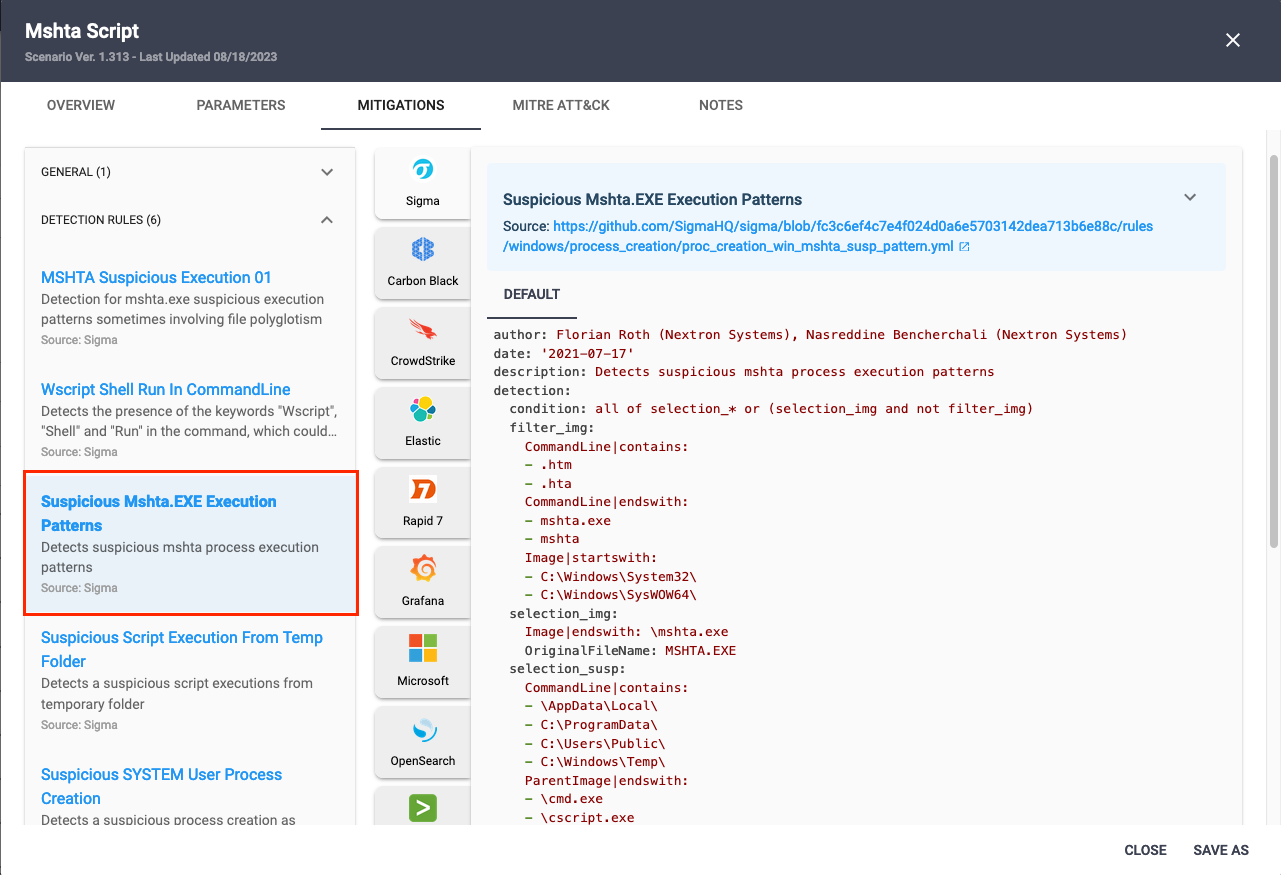
Task: Click the SAVE AS button
Action: [x=1221, y=850]
